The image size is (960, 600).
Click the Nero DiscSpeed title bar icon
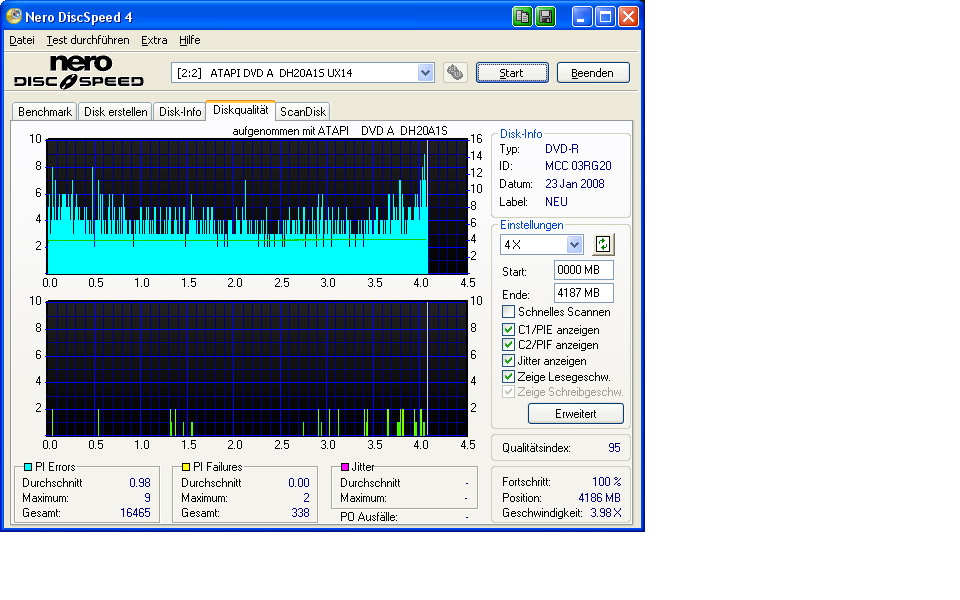click(x=13, y=17)
